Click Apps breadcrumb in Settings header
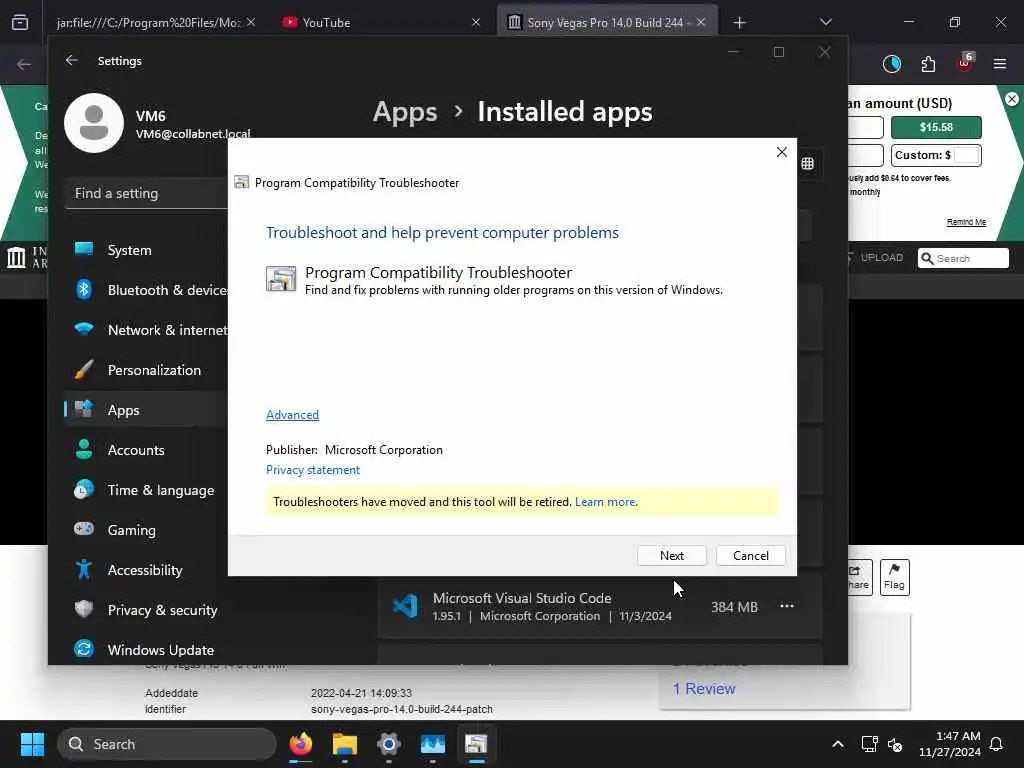The image size is (1024, 768). [x=405, y=112]
